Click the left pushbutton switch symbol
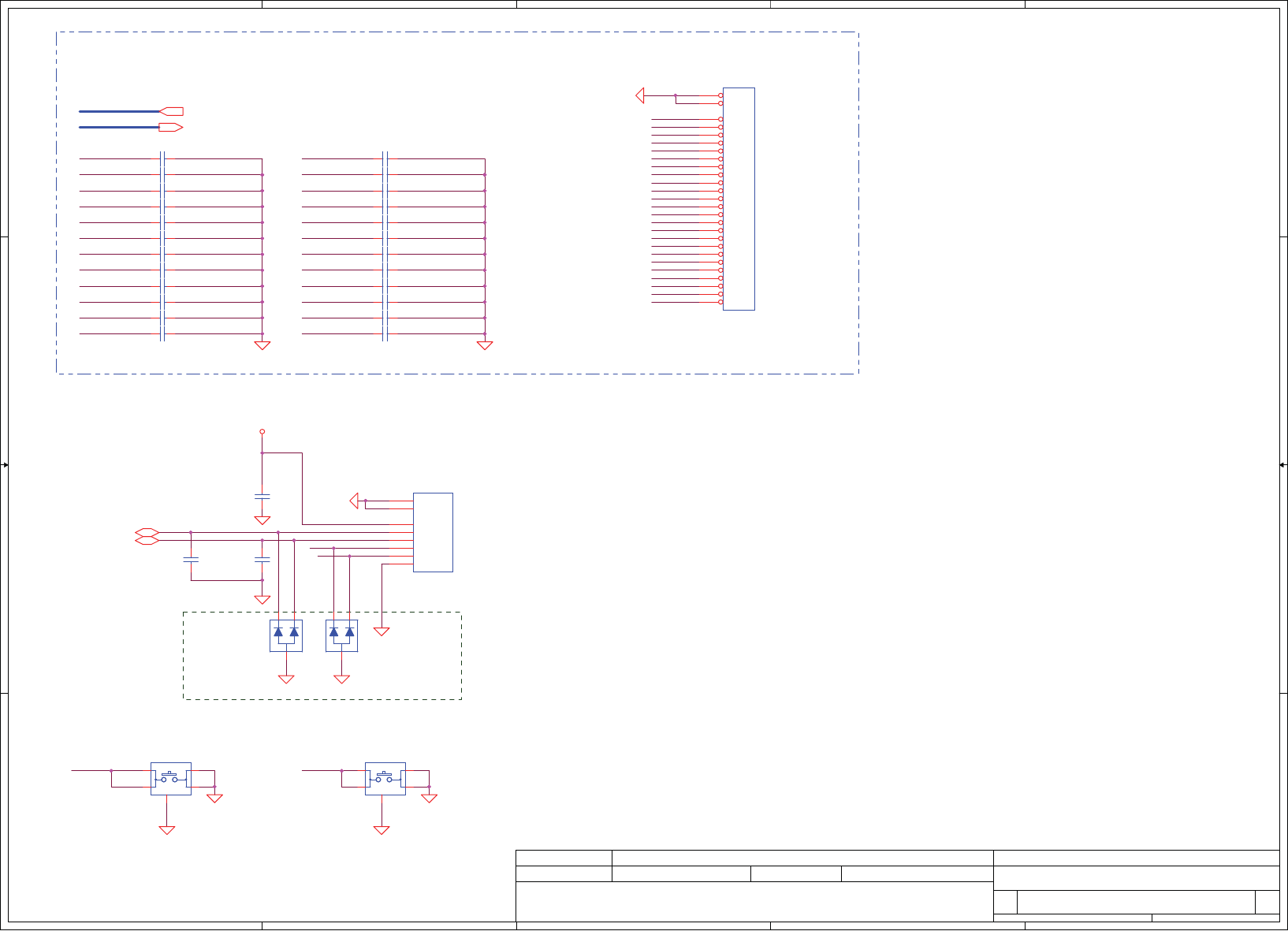The width and height of the screenshot is (1288, 931). point(170,779)
